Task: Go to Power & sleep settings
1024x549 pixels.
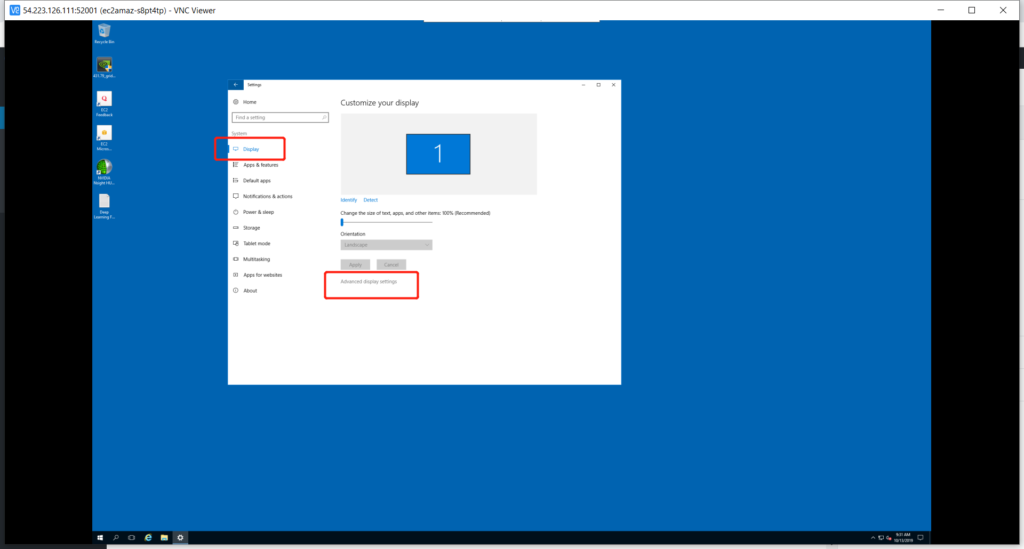Action: [x=260, y=212]
